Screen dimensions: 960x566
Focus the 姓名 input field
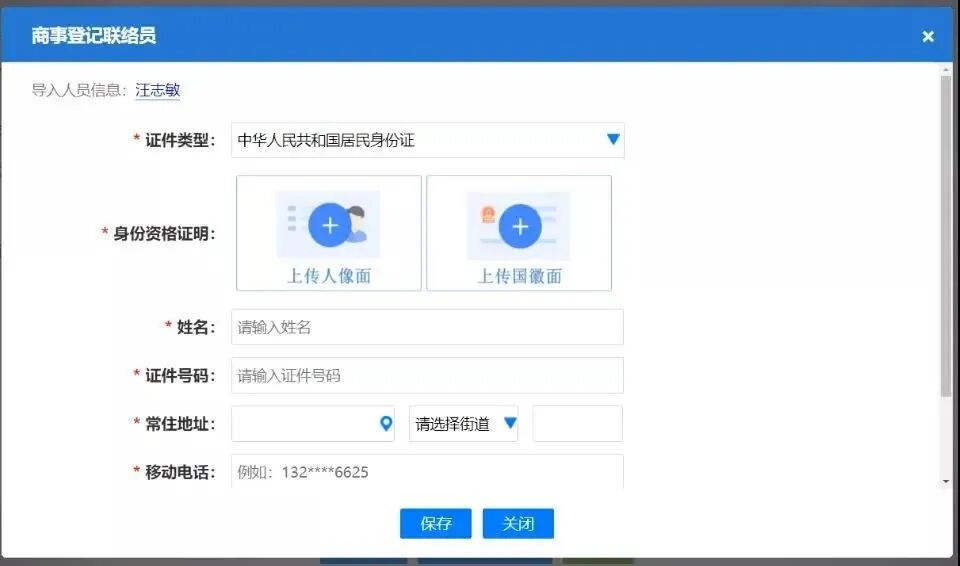[x=427, y=327]
